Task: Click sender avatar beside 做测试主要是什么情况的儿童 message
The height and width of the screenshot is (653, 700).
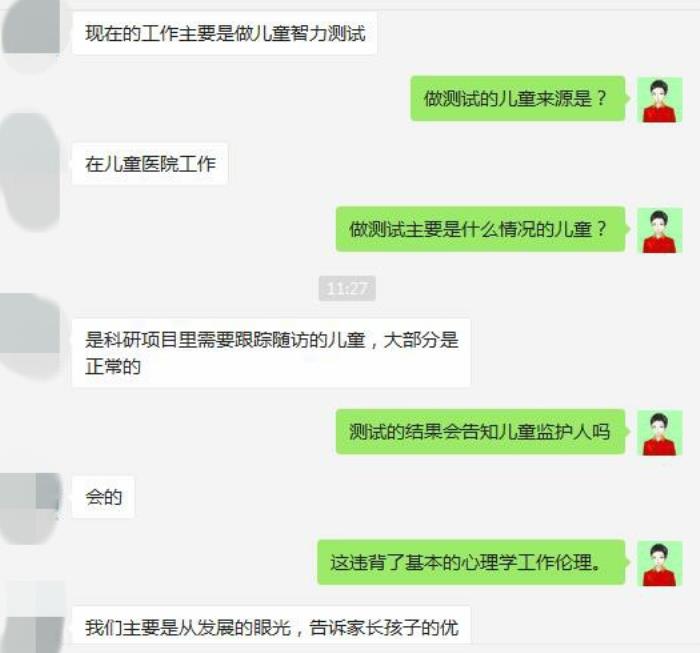Action: click(x=659, y=230)
